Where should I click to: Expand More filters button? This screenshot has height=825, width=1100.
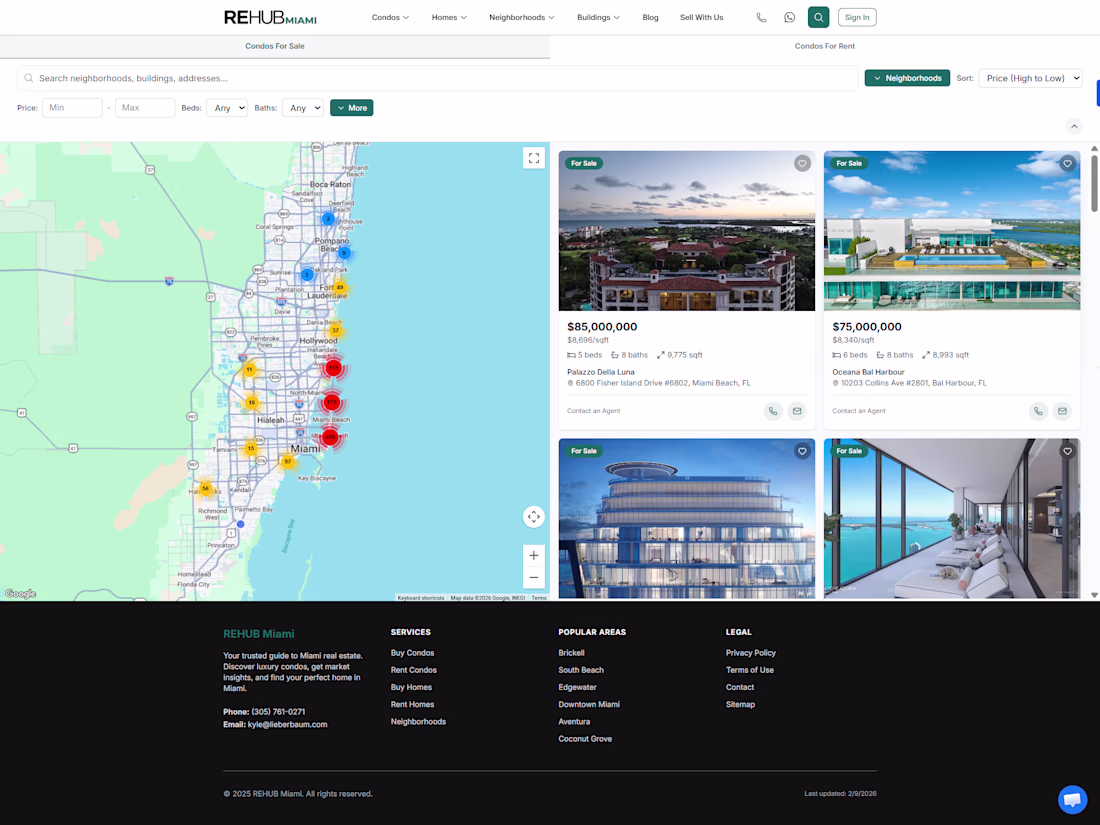click(351, 108)
